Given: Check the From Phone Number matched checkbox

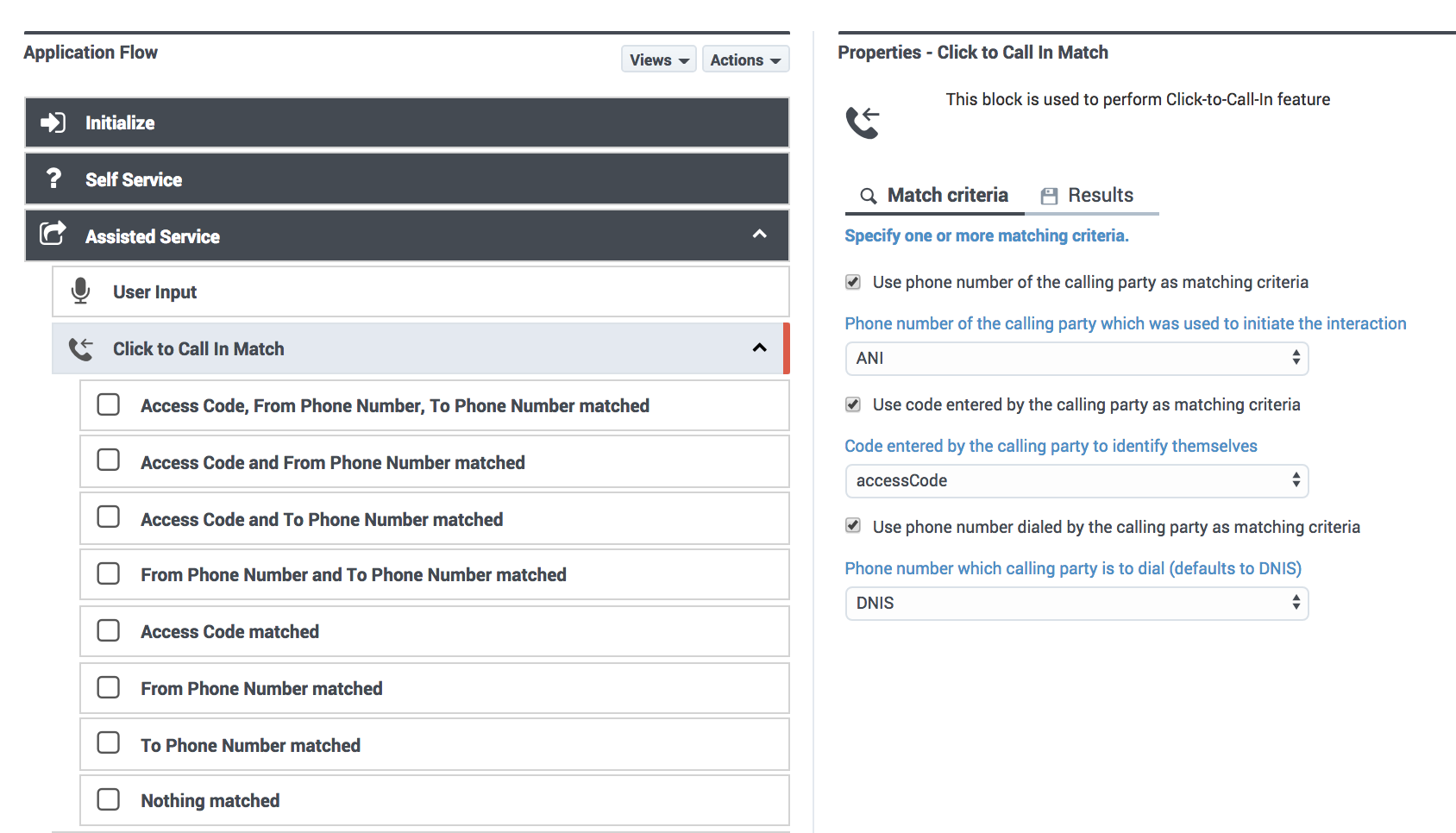Looking at the screenshot, I should pos(109,687).
